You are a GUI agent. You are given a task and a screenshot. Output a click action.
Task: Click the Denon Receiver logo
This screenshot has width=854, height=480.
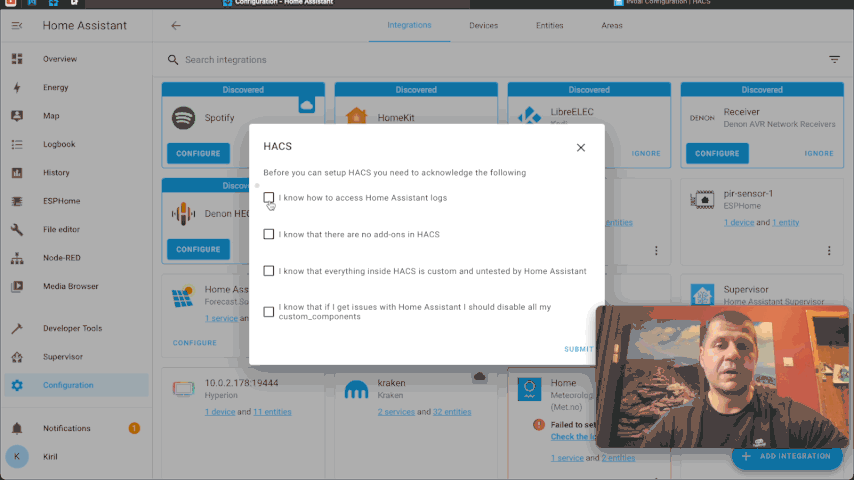click(702, 118)
